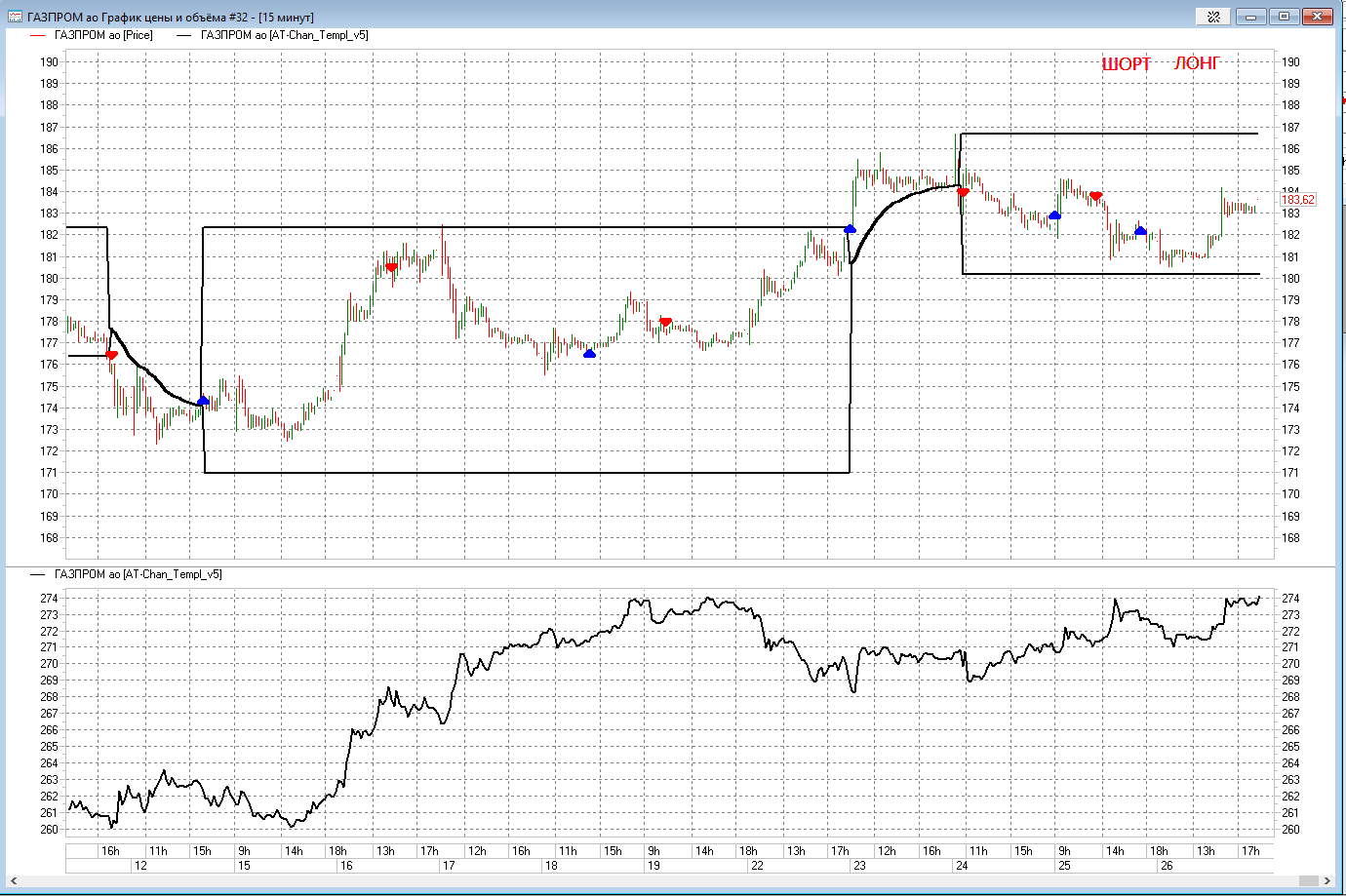Click the red ЛОНГ label
Screen dimensions: 1346x896
click(1197, 63)
